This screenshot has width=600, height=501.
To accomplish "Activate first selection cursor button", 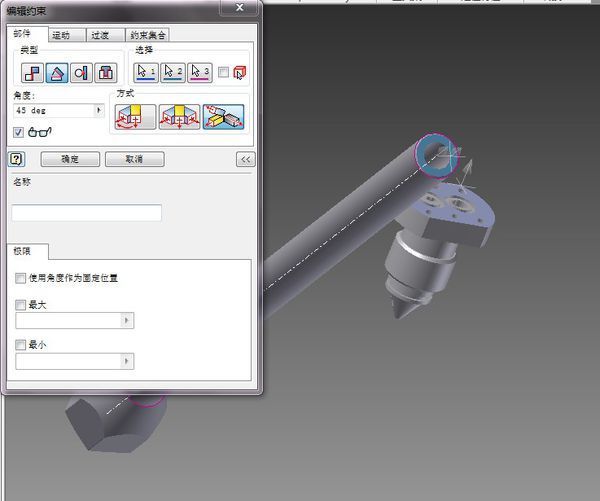I will coord(146,73).
